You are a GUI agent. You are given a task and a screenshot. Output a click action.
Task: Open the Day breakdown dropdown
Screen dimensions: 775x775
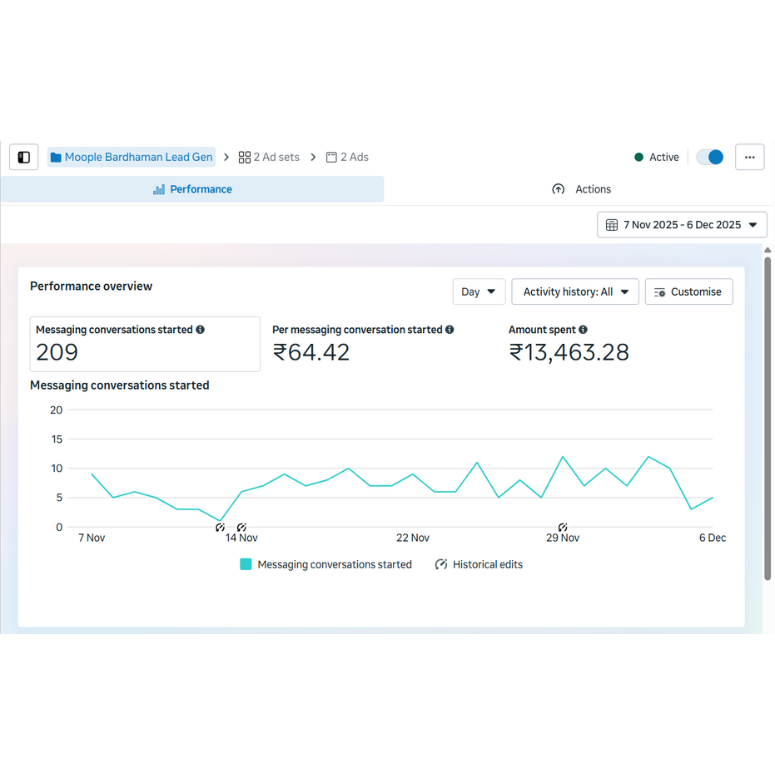479,292
